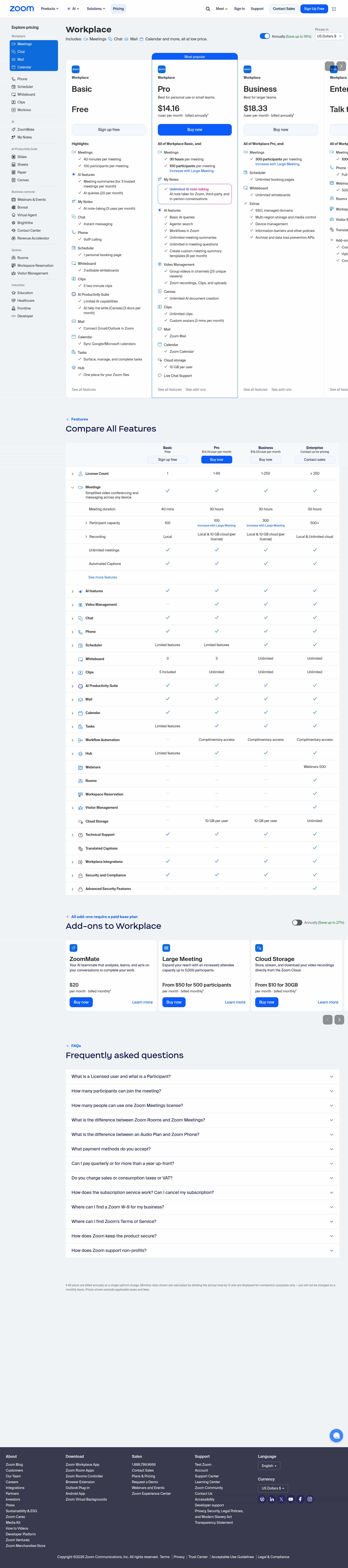The height and width of the screenshot is (1568, 348).
Task: Click the ZoomMate icon in sidebar
Action: pos(13,130)
